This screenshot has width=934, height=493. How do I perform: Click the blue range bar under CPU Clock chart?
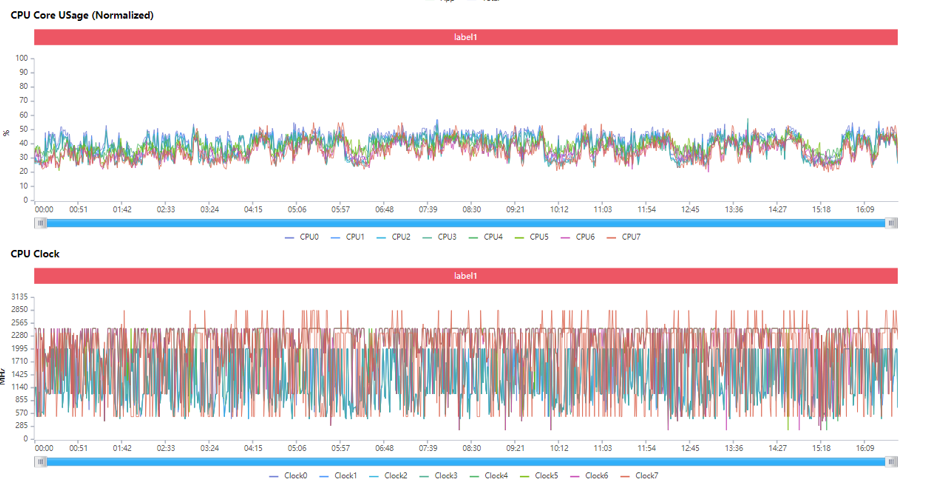tap(466, 462)
